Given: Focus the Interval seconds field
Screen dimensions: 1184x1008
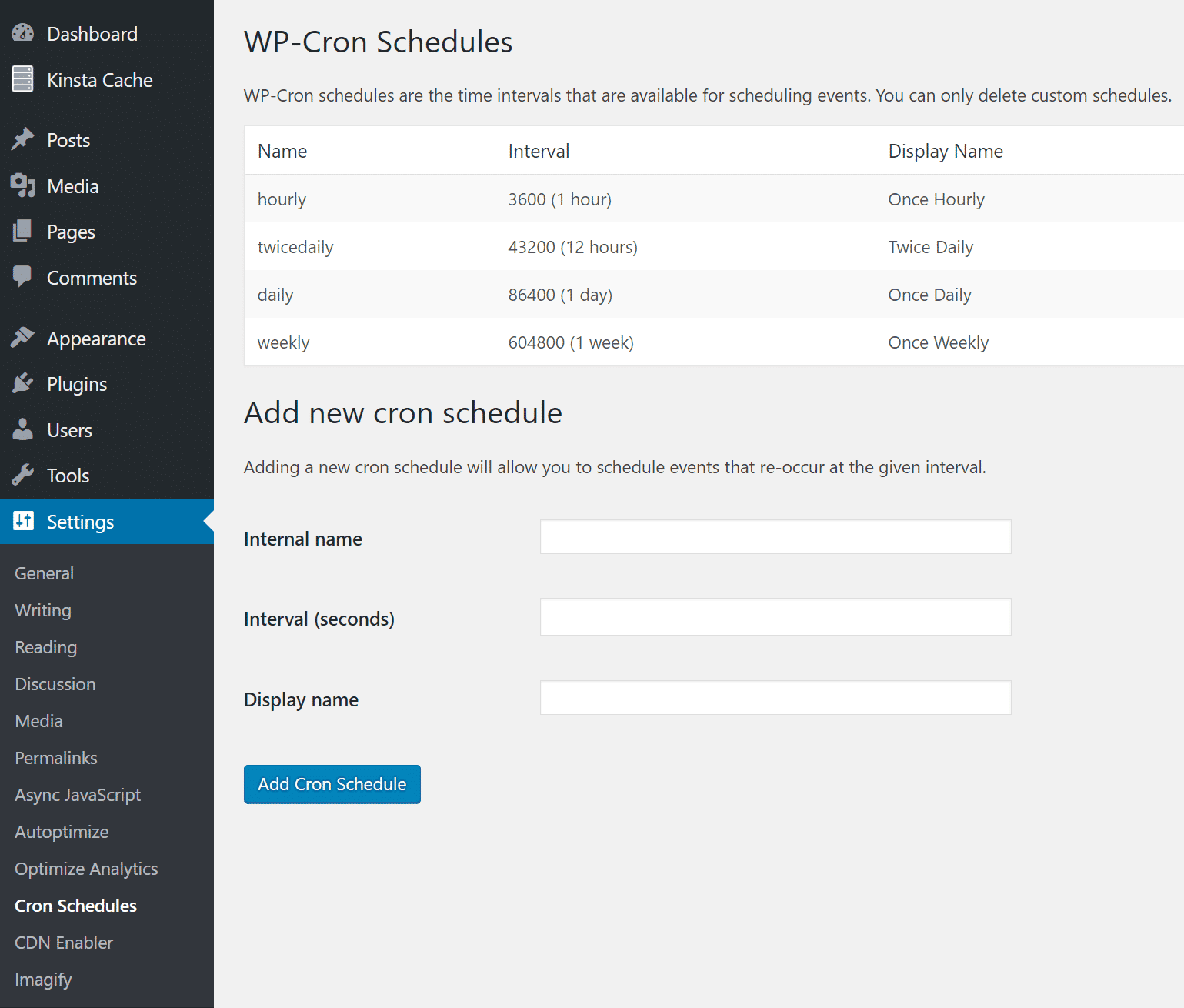Looking at the screenshot, I should 775,616.
